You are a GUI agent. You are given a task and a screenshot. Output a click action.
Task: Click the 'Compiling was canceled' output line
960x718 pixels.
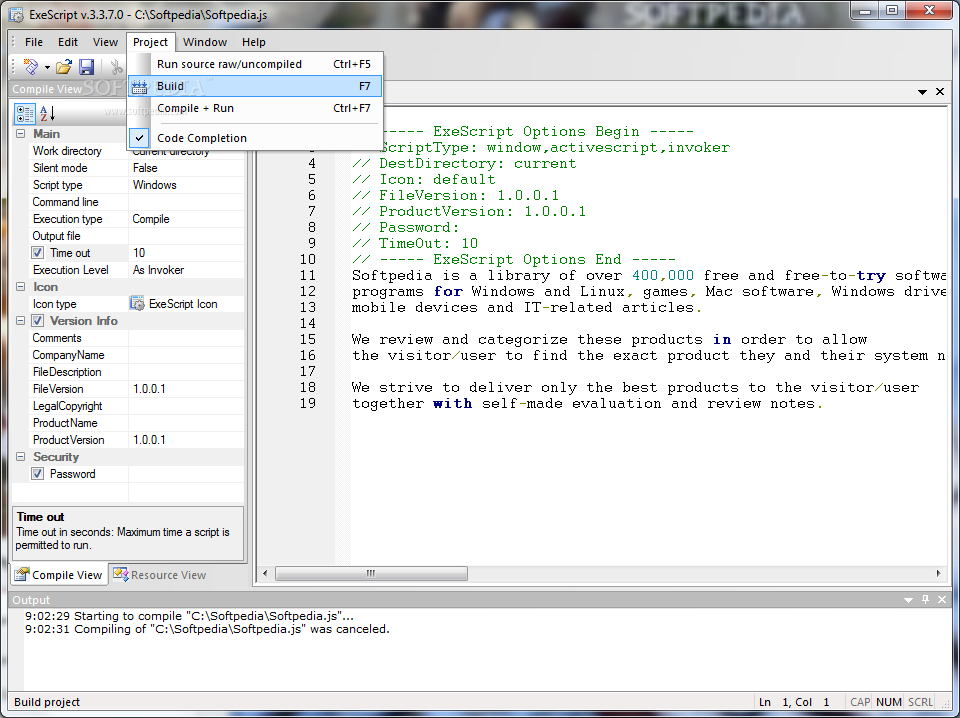(x=207, y=629)
